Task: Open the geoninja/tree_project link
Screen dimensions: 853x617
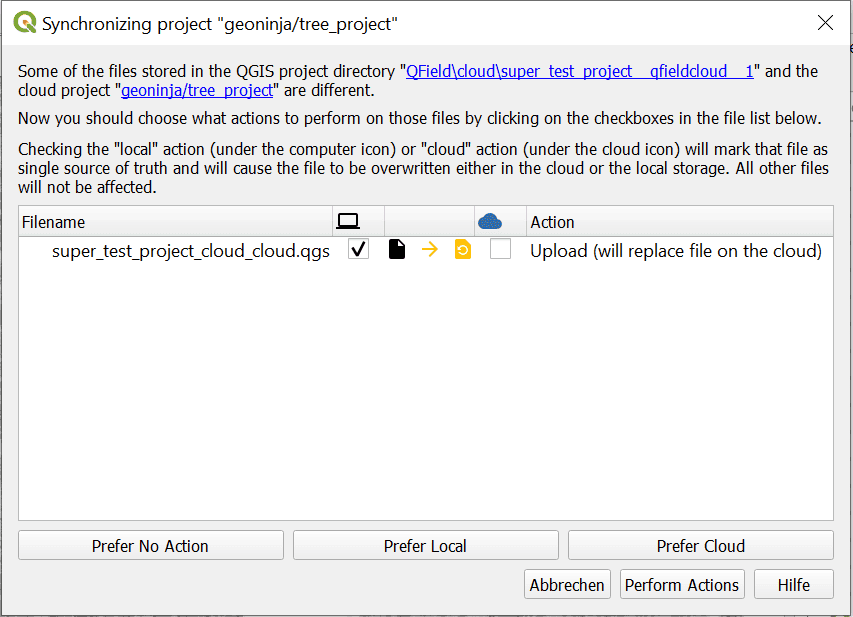Action: point(197,90)
